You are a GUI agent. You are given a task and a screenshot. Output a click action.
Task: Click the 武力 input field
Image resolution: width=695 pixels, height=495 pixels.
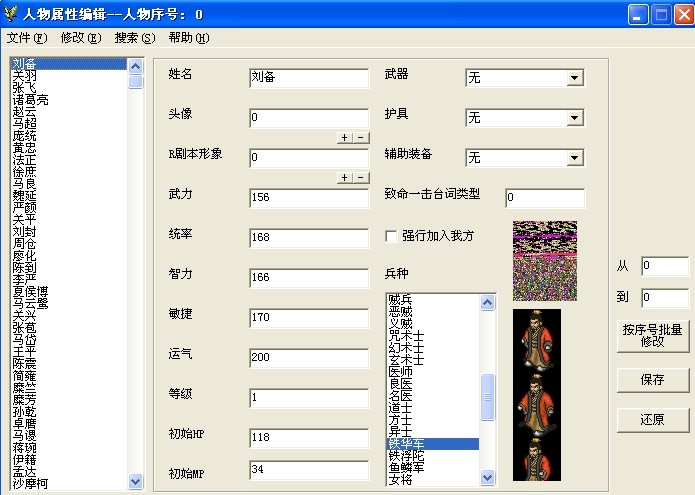[x=309, y=197]
